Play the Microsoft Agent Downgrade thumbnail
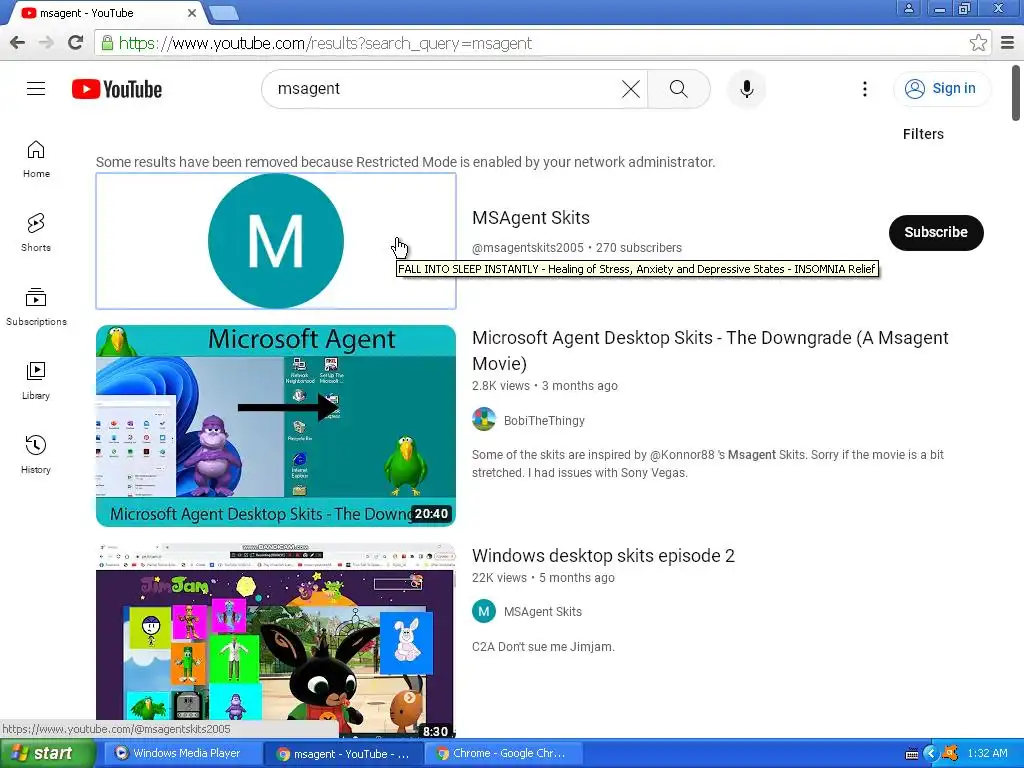1024x768 pixels. pyautogui.click(x=276, y=426)
